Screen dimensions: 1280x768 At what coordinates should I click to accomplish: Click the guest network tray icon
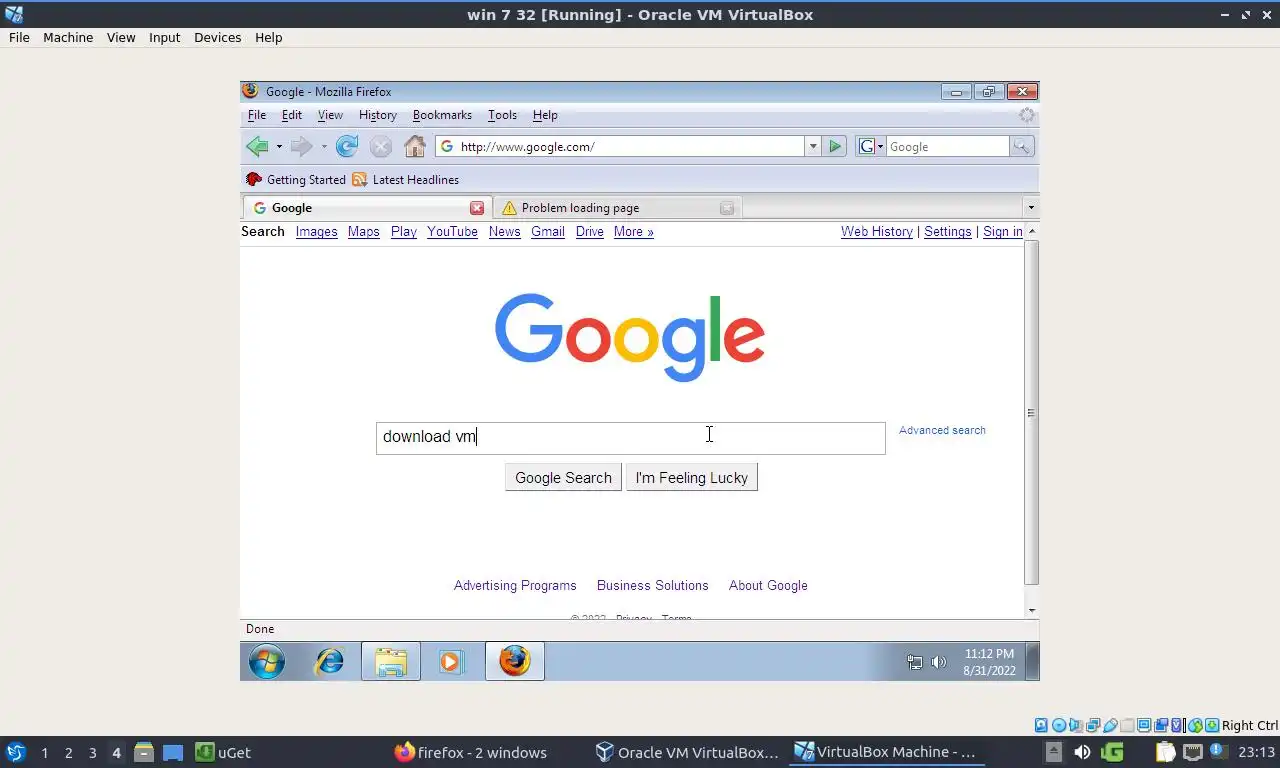pyautogui.click(x=914, y=662)
